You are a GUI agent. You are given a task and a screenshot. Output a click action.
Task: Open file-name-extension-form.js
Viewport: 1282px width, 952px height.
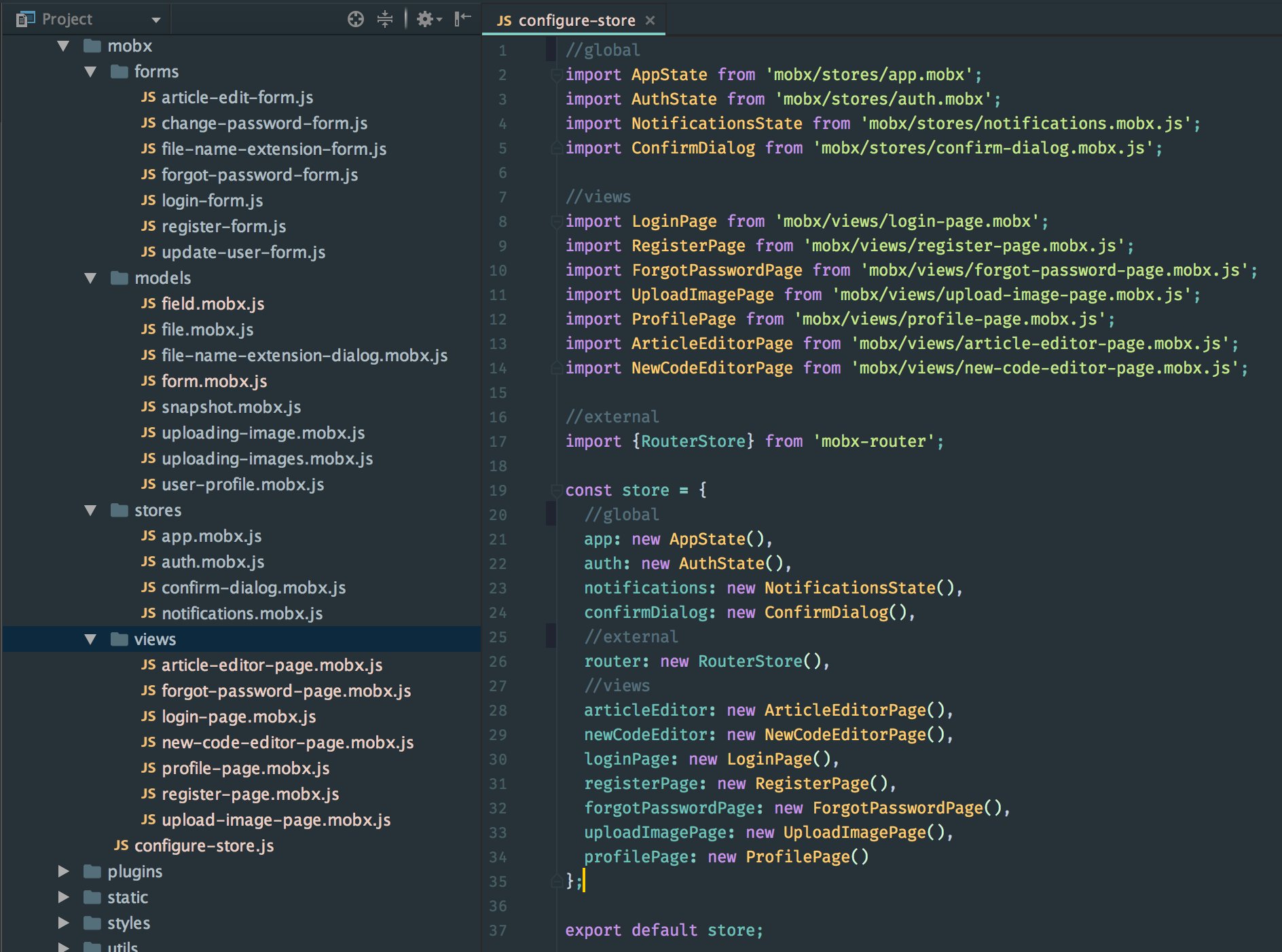coord(274,149)
